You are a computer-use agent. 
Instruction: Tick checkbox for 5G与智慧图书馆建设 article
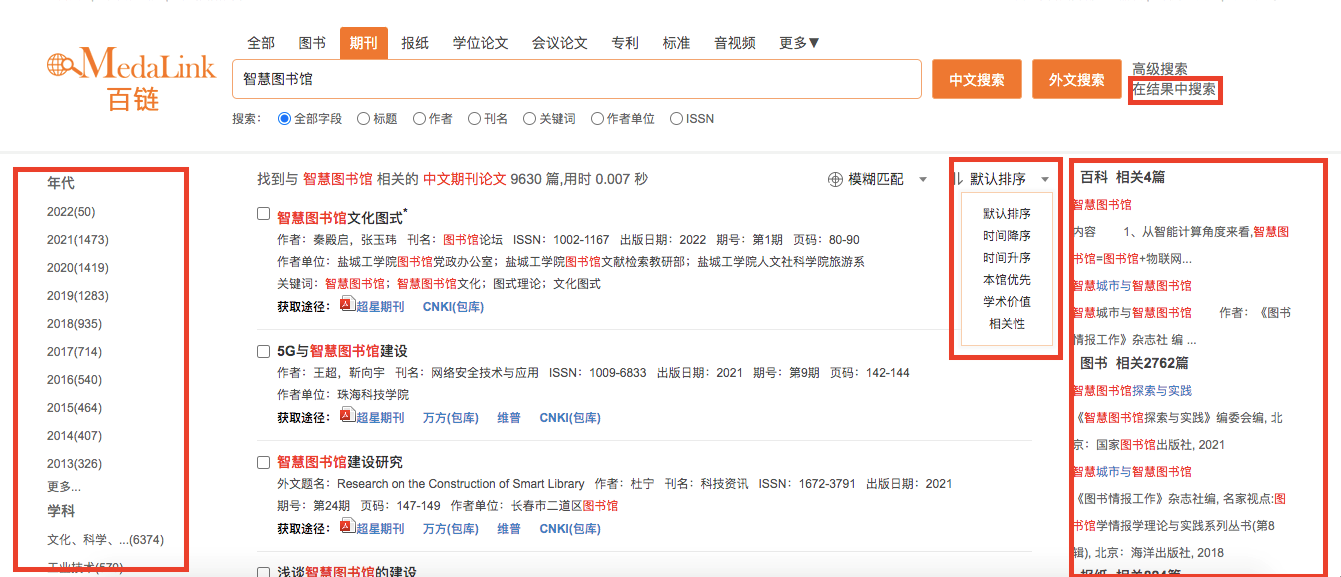(x=263, y=351)
